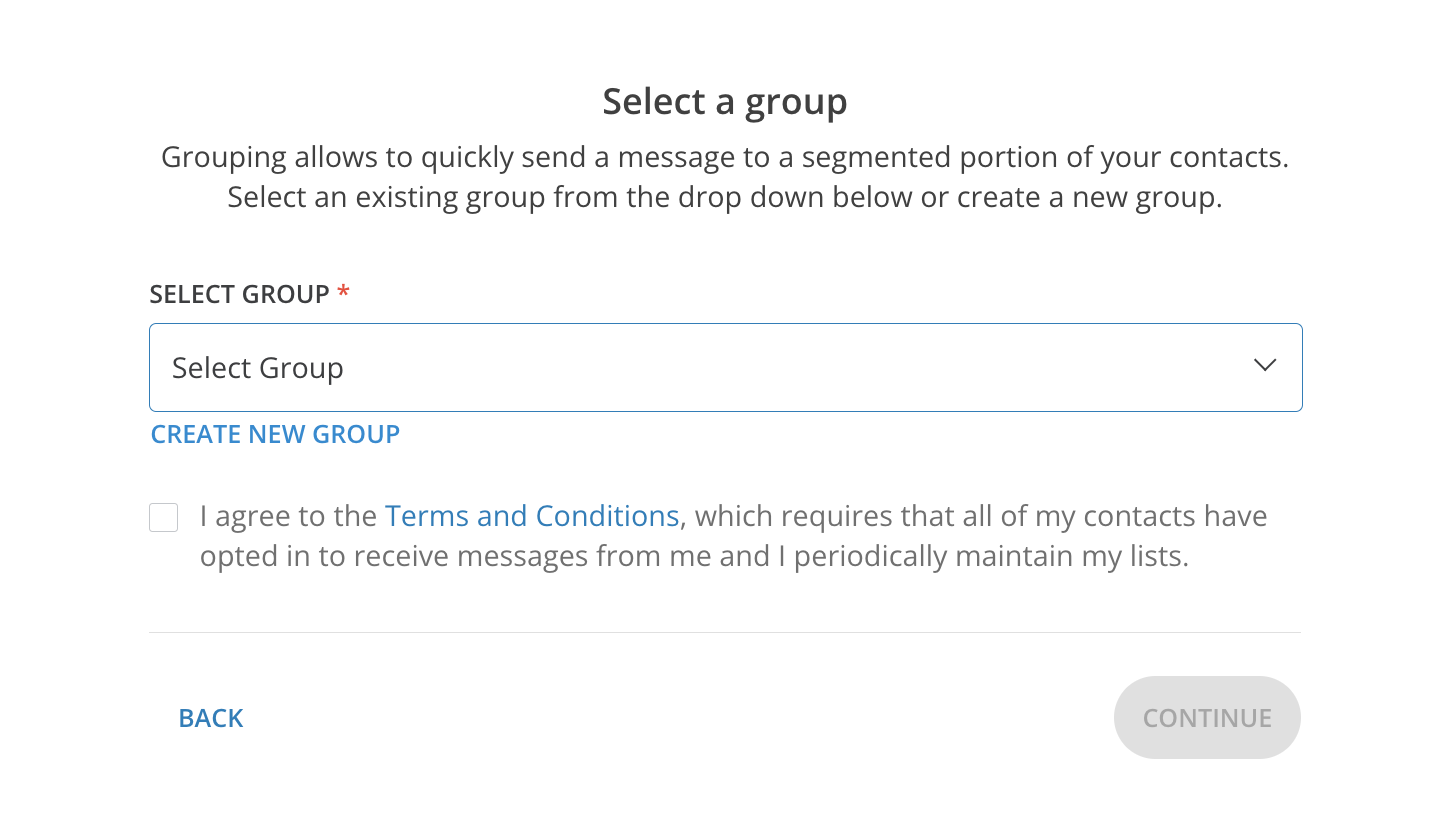This screenshot has width=1442, height=816.
Task: Click the red required asterisk
Action: click(344, 293)
